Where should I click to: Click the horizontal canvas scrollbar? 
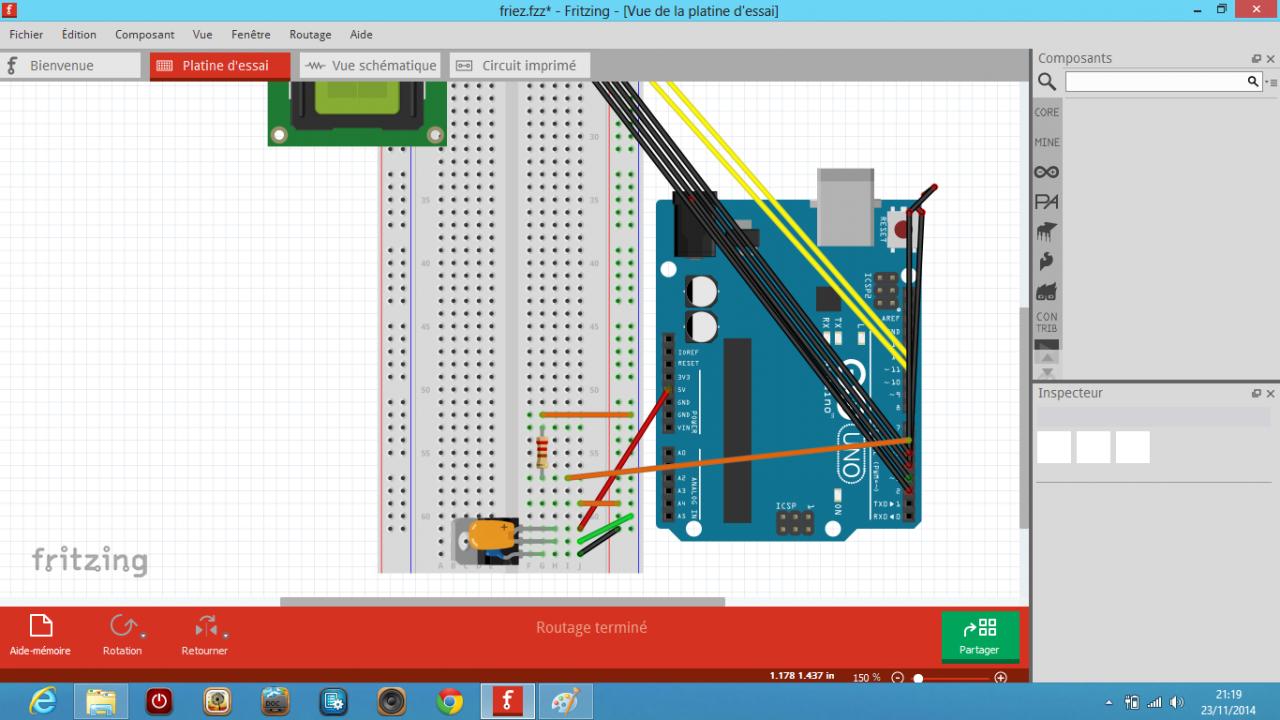pos(502,602)
